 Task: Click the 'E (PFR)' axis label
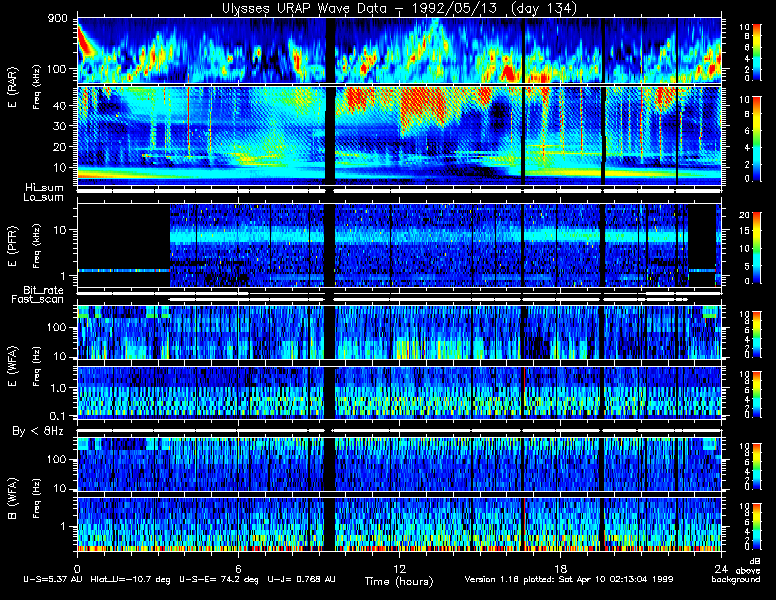tap(12, 246)
